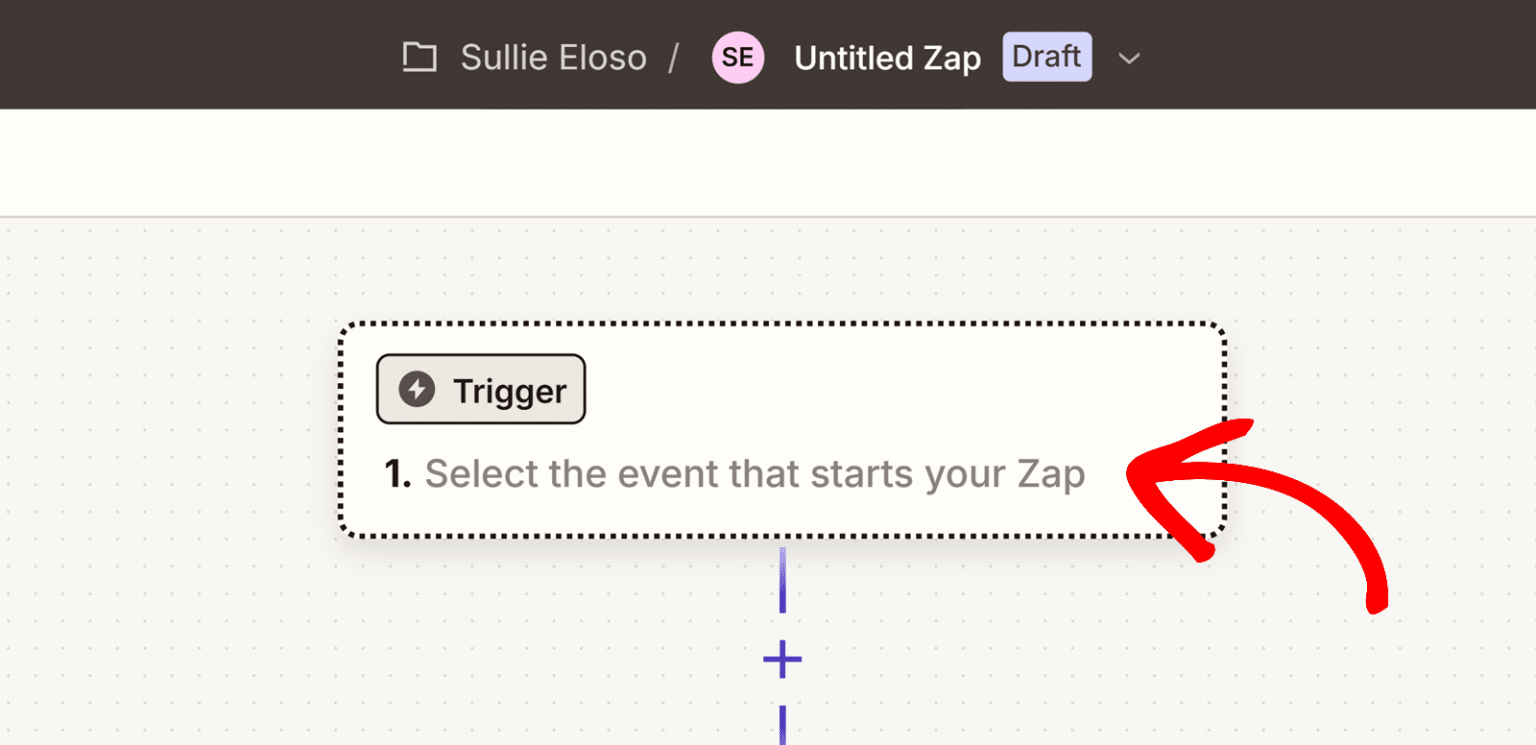Click the folder icon in the top breadcrumb

pos(419,57)
